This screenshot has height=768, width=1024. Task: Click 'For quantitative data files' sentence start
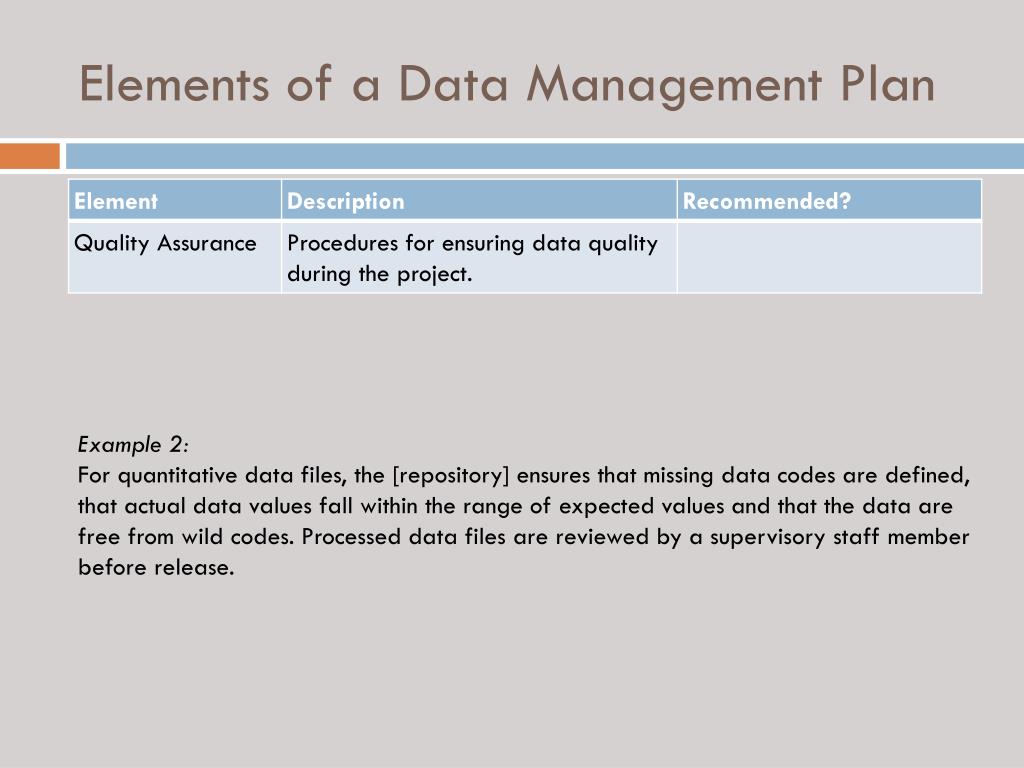point(211,475)
